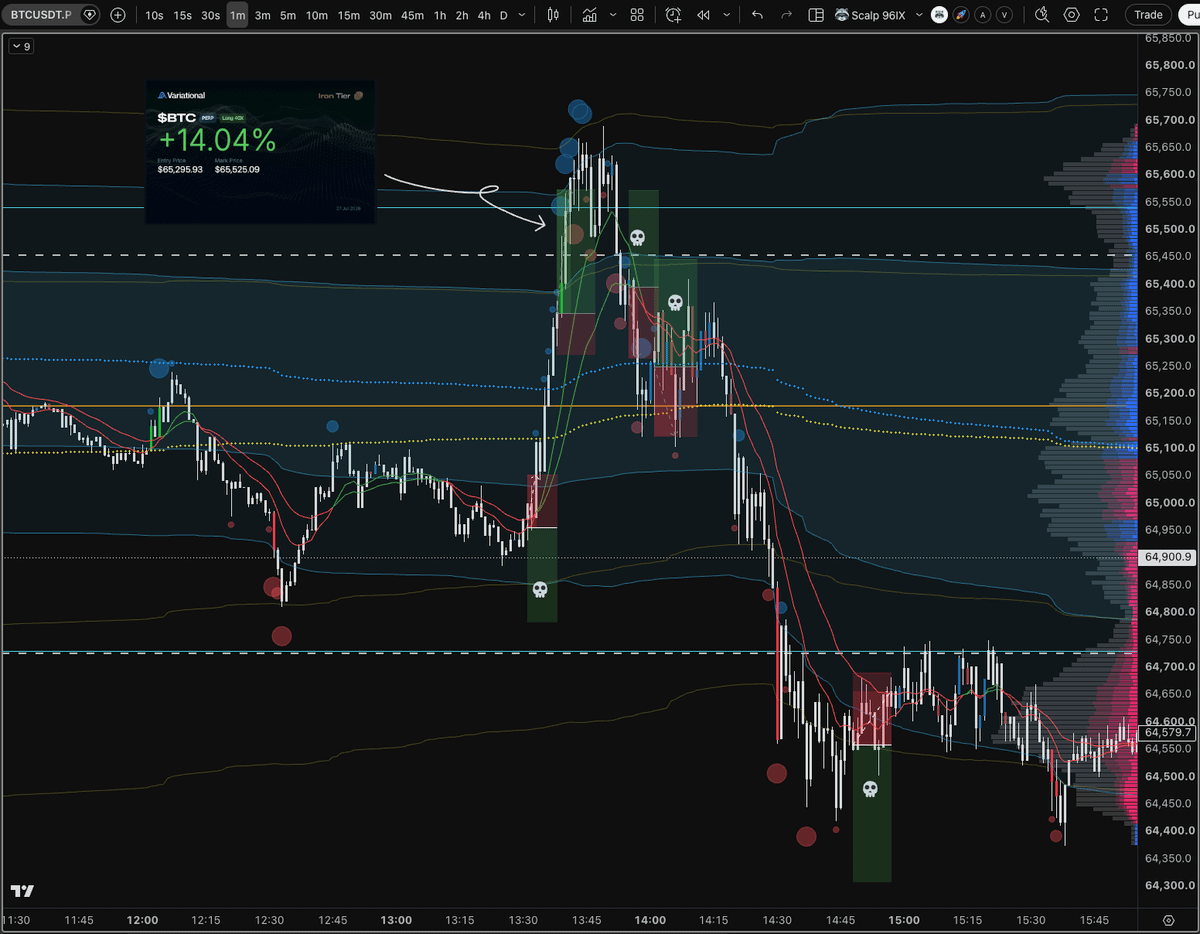Expand the Scalp 96IX layout dropdown arrow
This screenshot has width=1200, height=934.
(x=918, y=15)
